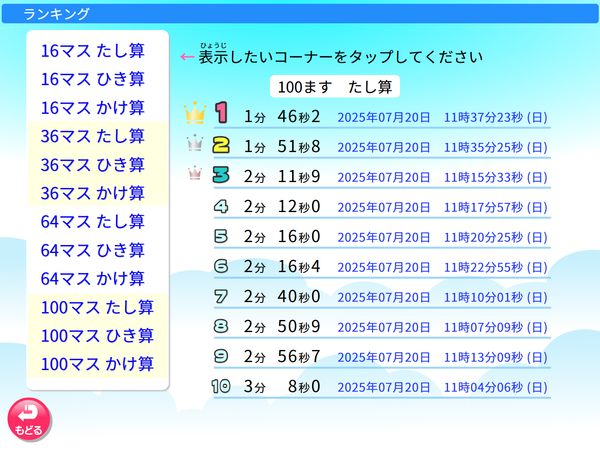Click the 1分 46秒2 top time
Viewport: 600px width, 450px height.
tap(282, 116)
